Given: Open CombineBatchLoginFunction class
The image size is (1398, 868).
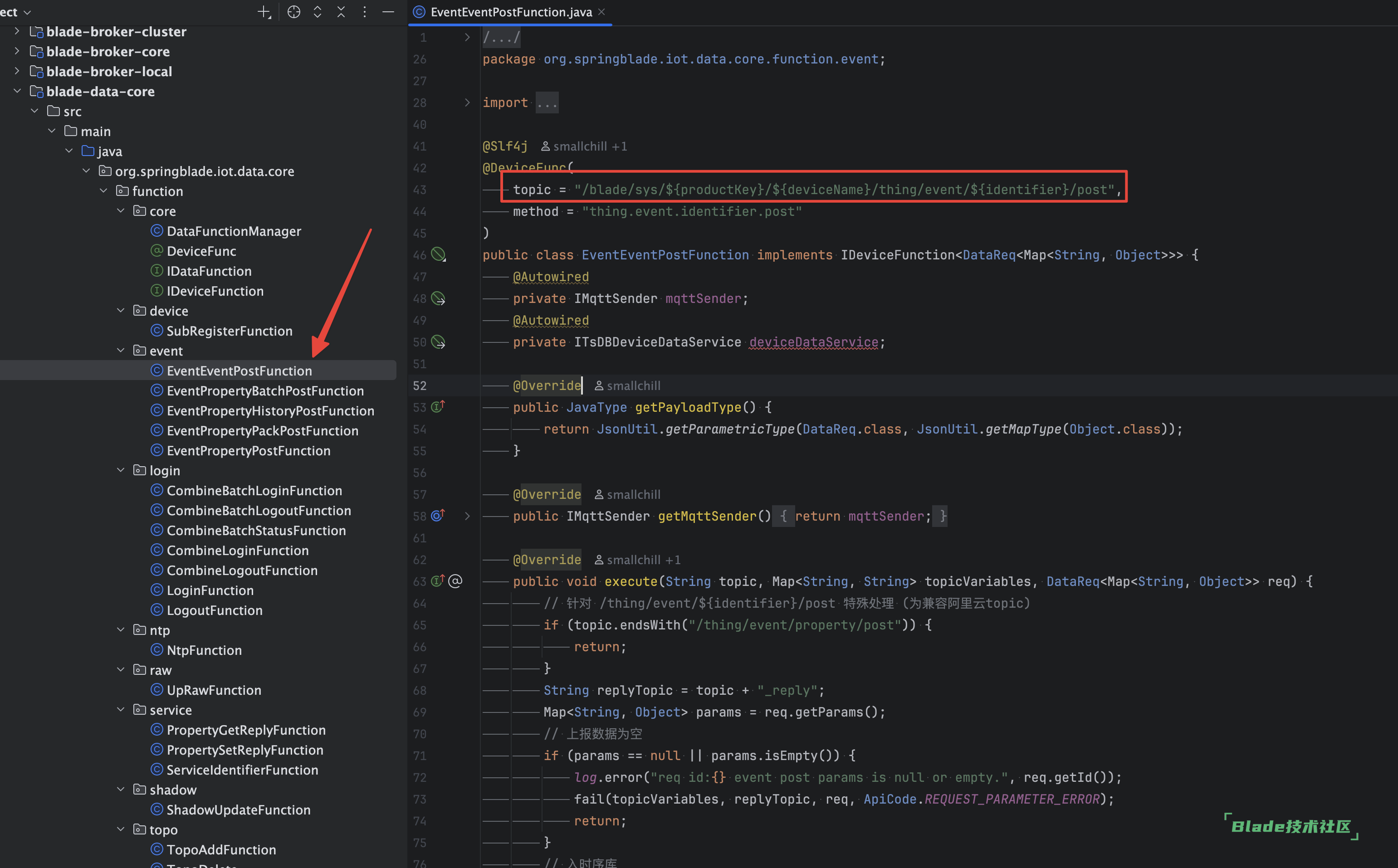Looking at the screenshot, I should 254,490.
